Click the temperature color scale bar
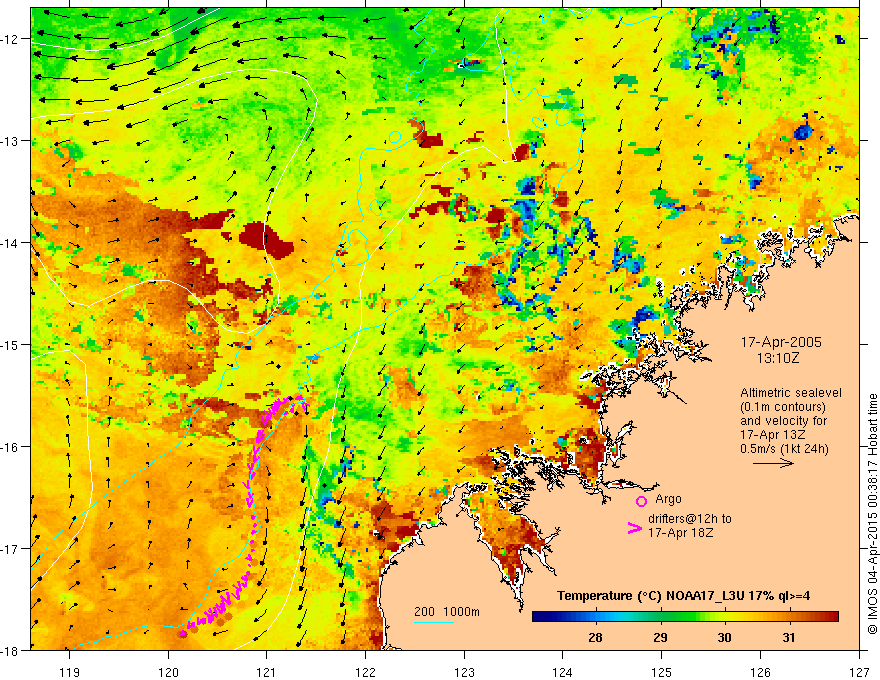This screenshot has height=680, width=880. click(685, 617)
